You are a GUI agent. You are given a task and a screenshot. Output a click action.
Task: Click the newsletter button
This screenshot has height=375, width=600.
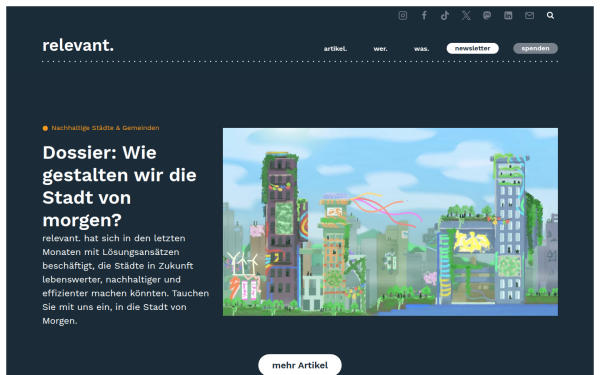[x=473, y=48]
